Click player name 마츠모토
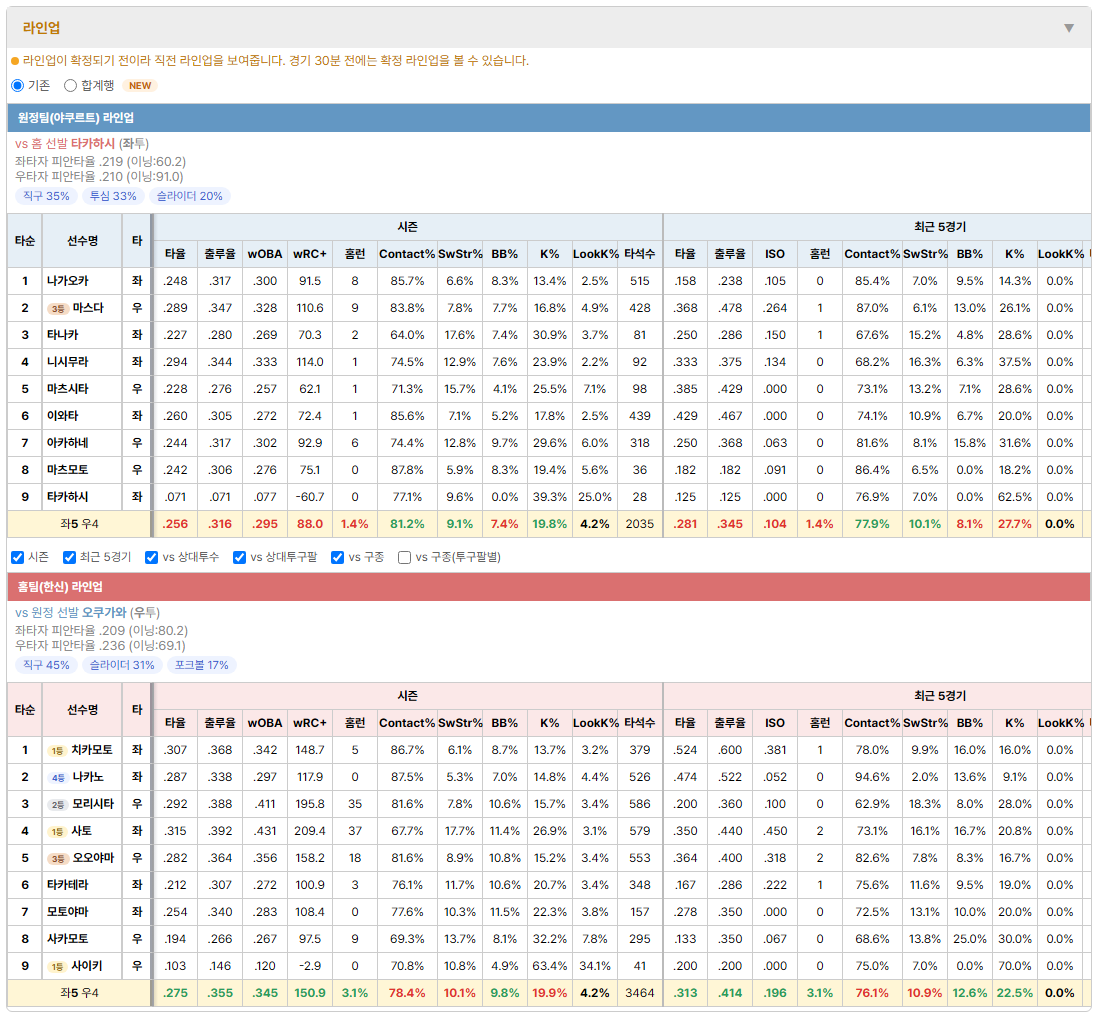Image resolution: width=1098 pixels, height=1018 pixels. pos(68,470)
